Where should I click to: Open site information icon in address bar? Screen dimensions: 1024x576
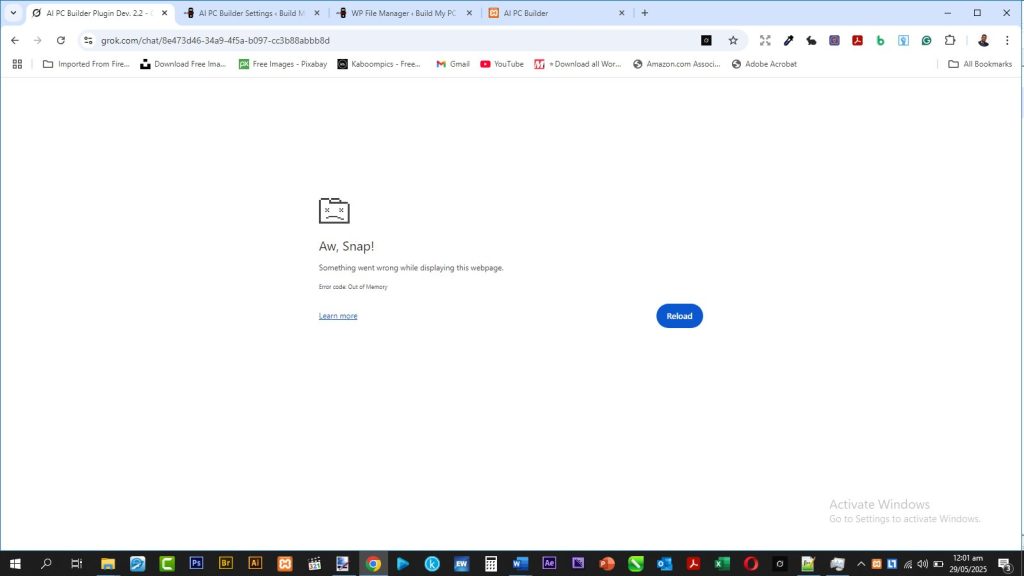click(x=88, y=40)
